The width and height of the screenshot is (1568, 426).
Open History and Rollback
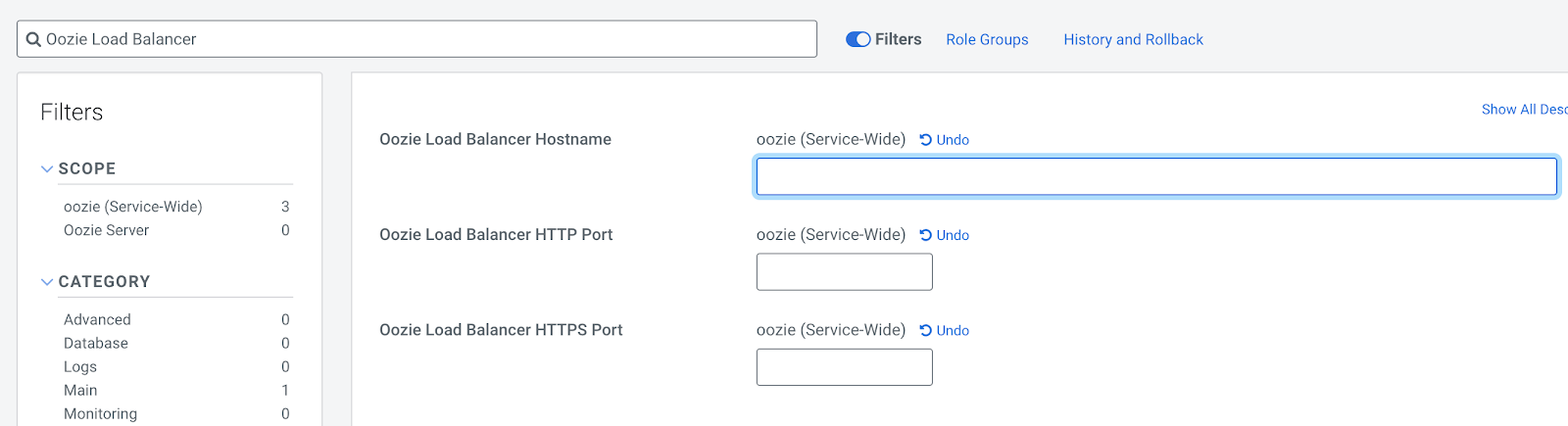(1133, 39)
